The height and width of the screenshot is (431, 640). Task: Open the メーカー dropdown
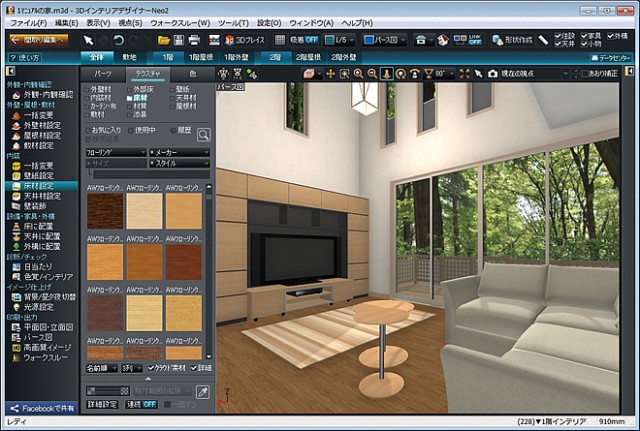click(178, 152)
